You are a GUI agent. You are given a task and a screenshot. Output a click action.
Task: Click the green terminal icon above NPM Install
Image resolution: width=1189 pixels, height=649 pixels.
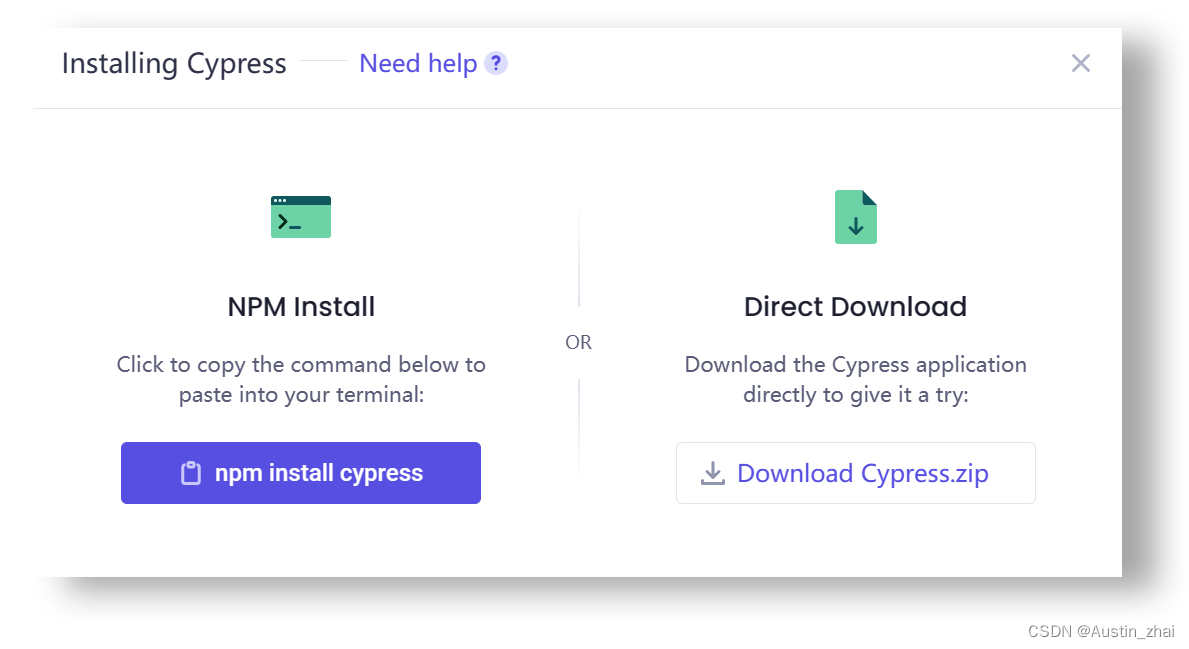[x=301, y=217]
